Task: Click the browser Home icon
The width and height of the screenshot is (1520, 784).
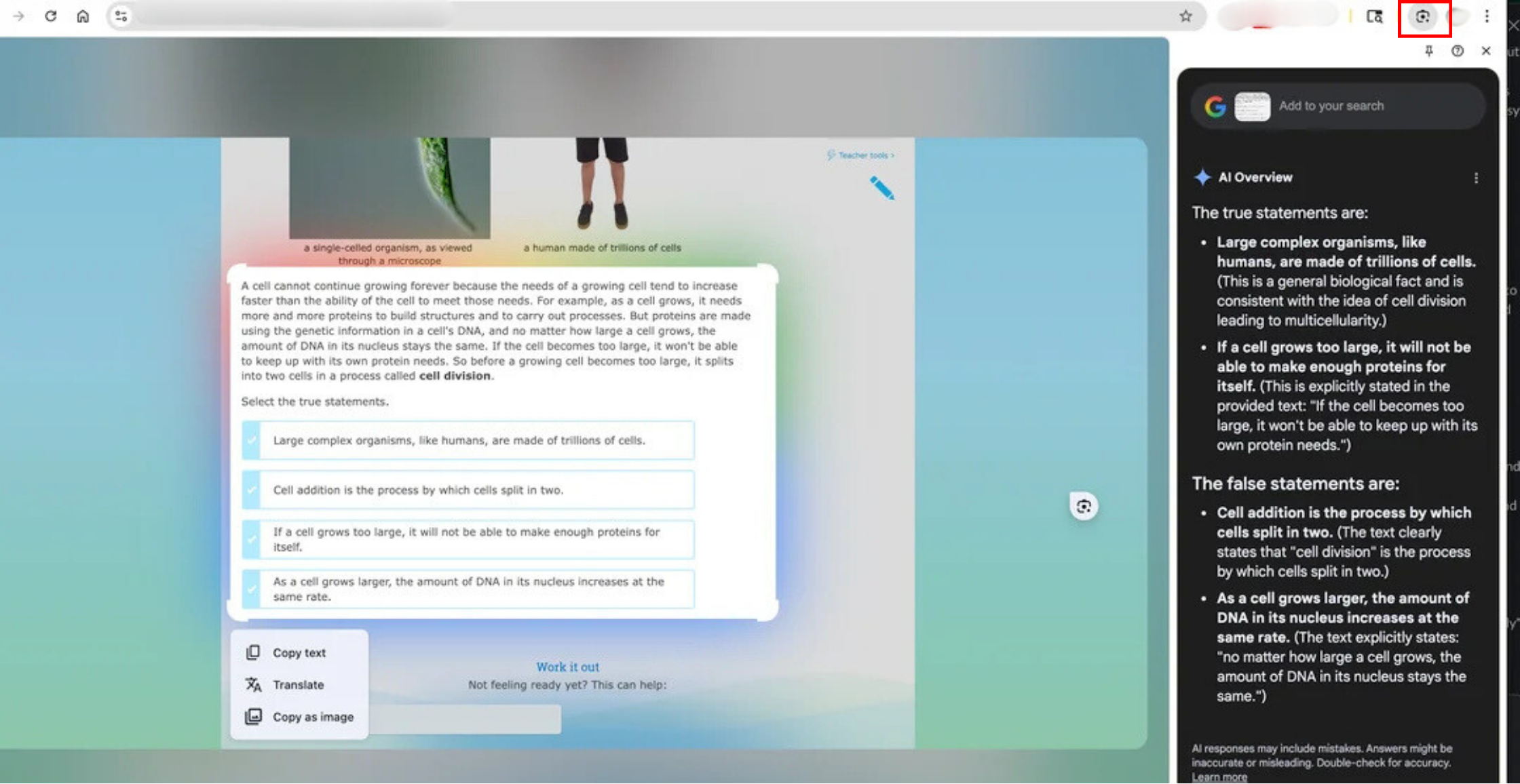Action: [83, 16]
